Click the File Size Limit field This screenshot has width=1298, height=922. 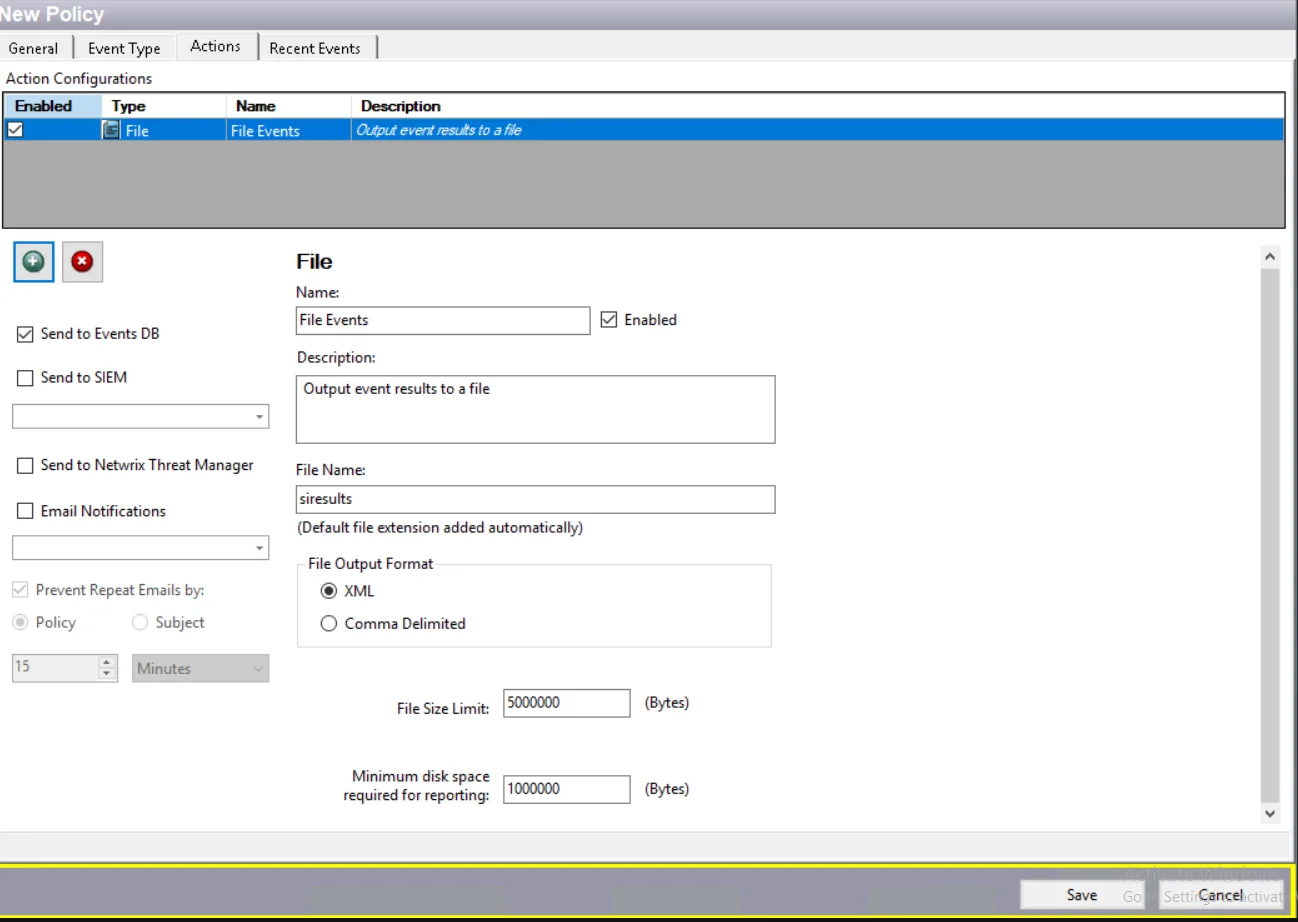[567, 703]
